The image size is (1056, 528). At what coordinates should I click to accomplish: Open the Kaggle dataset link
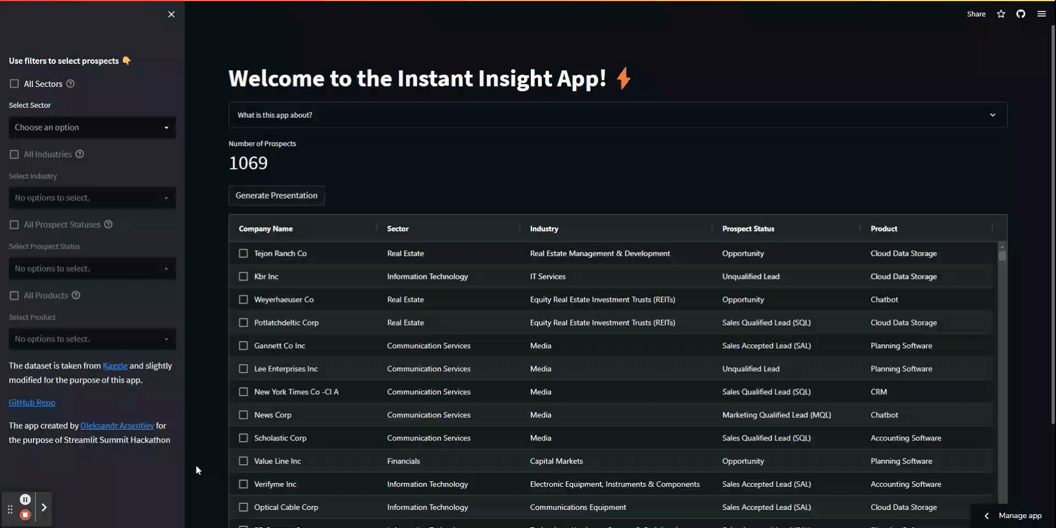pyautogui.click(x=115, y=366)
